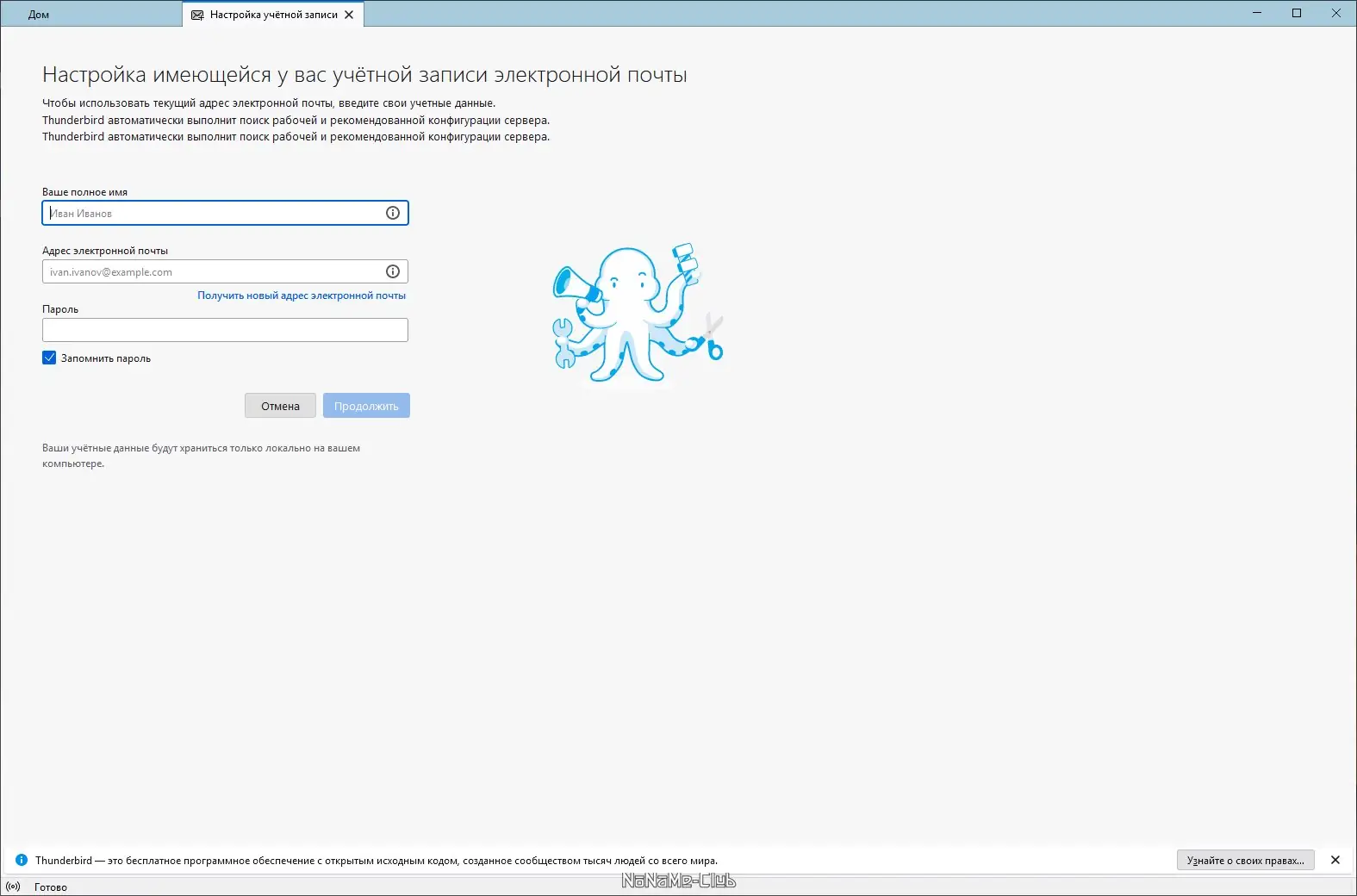The height and width of the screenshot is (896, 1357).
Task: Click the info icon in the notification bar
Action: click(x=22, y=860)
